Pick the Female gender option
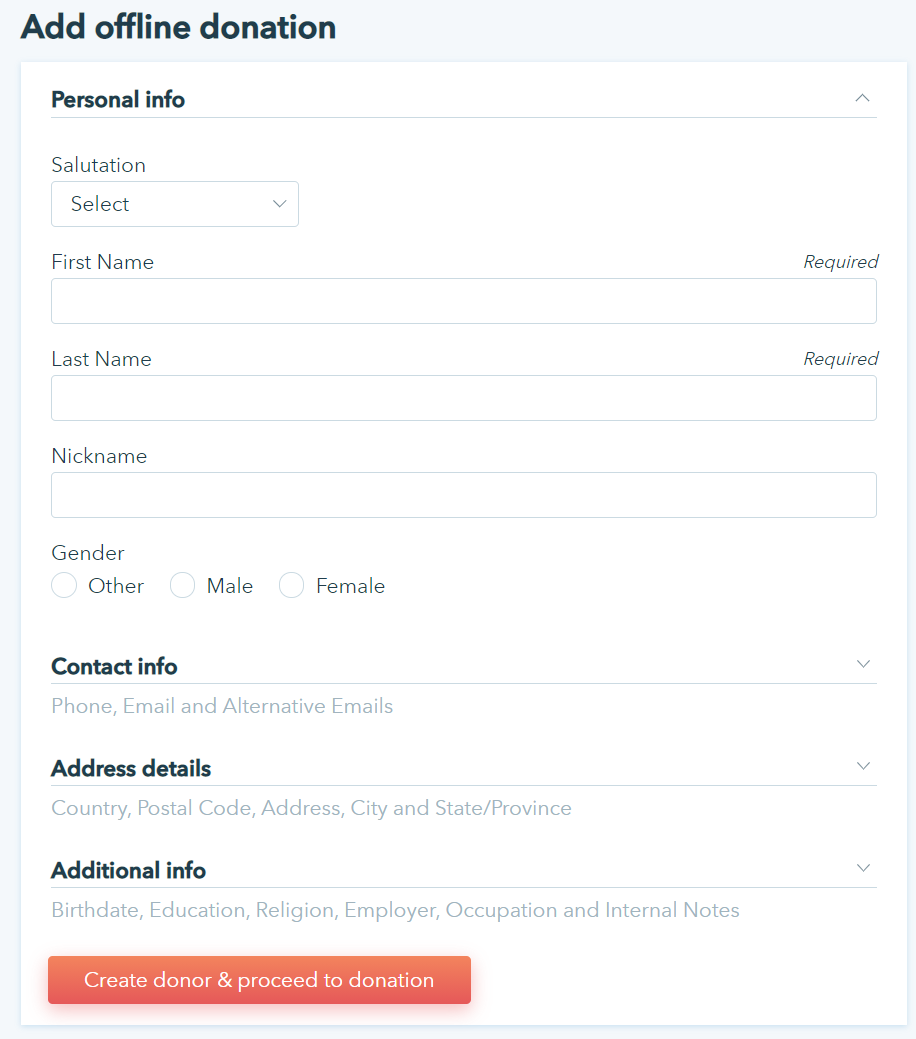This screenshot has height=1039, width=916. click(x=291, y=586)
